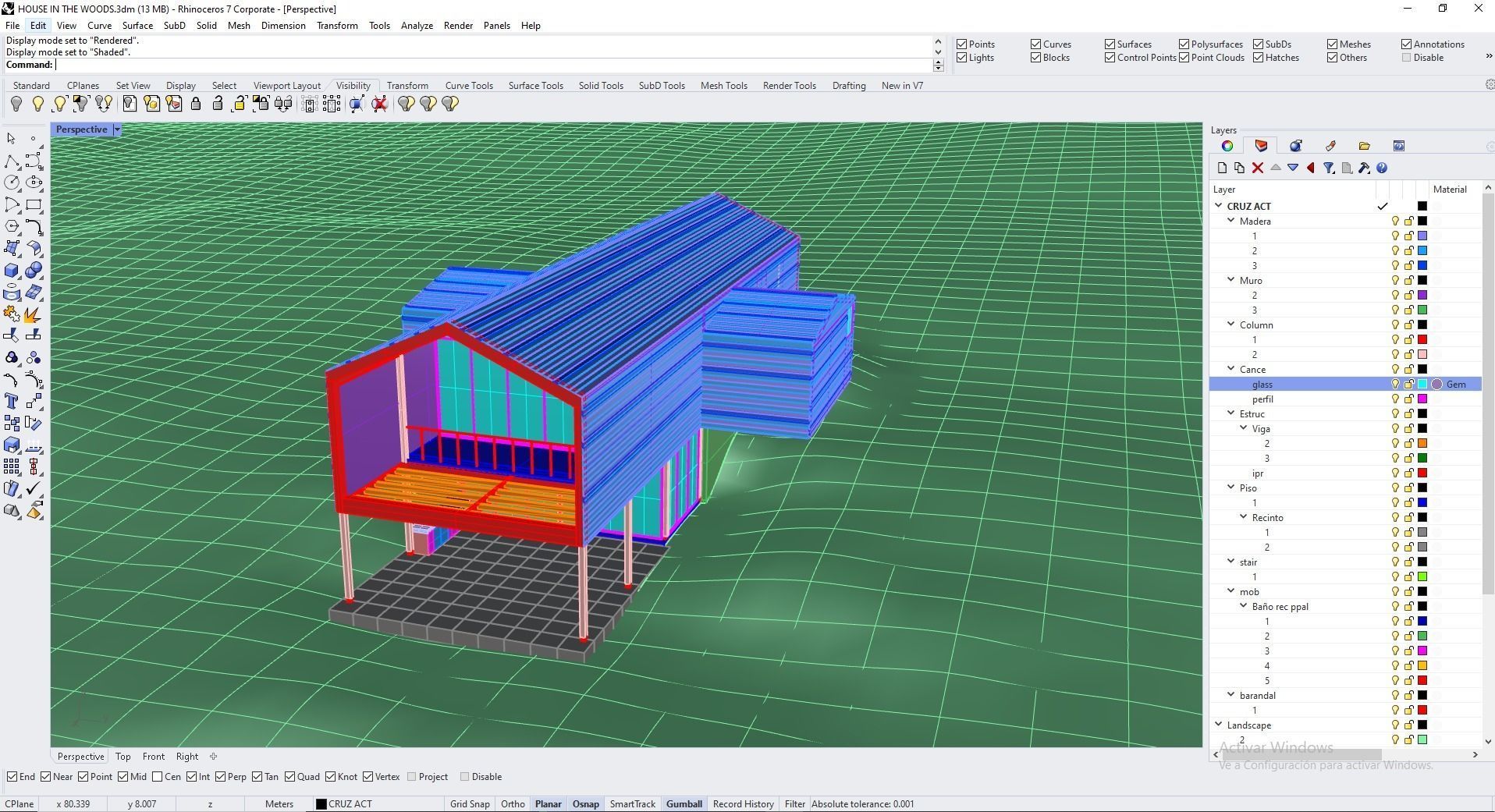Toggle the Meshes filter checkbox
Screen dimensions: 1495x812
pyautogui.click(x=1333, y=44)
